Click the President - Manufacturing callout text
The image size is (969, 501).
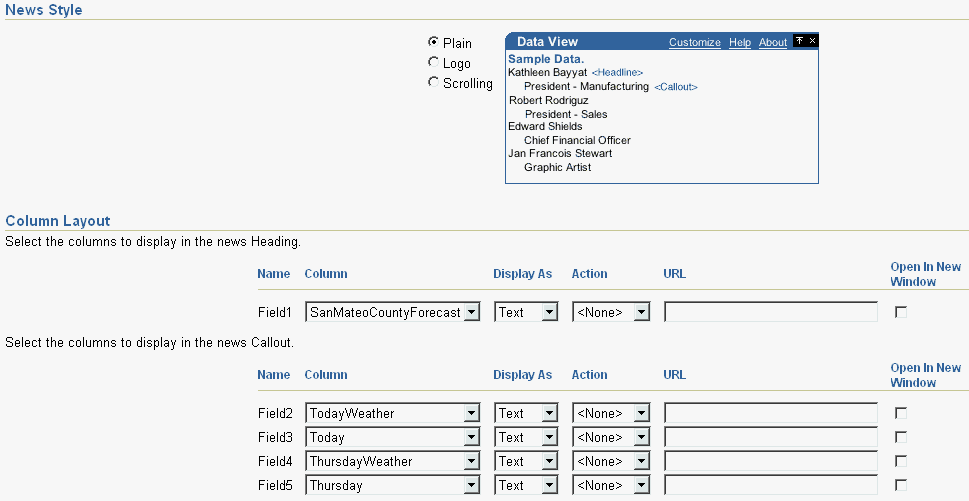(586, 86)
